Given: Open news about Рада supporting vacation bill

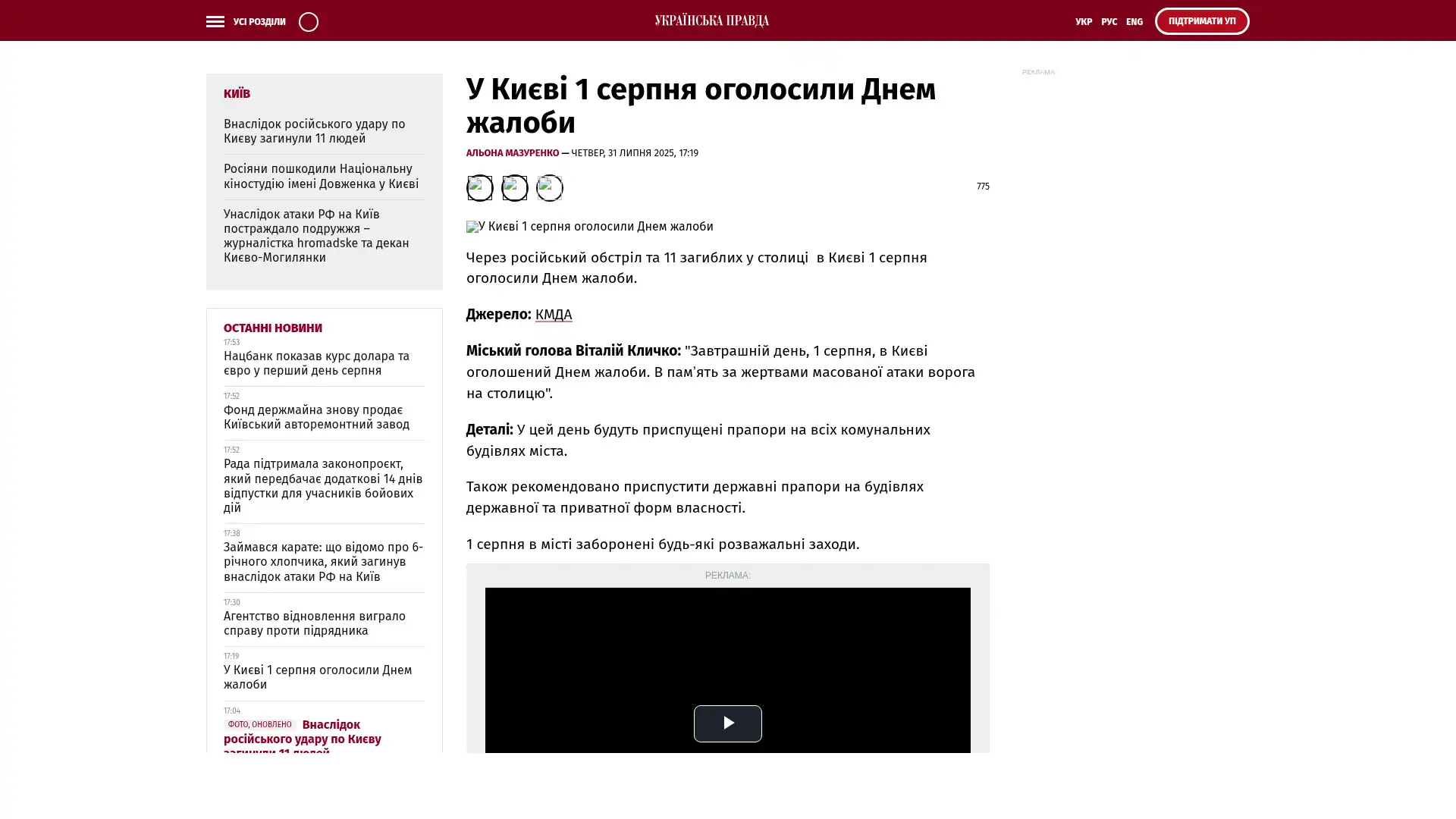Looking at the screenshot, I should [x=322, y=485].
